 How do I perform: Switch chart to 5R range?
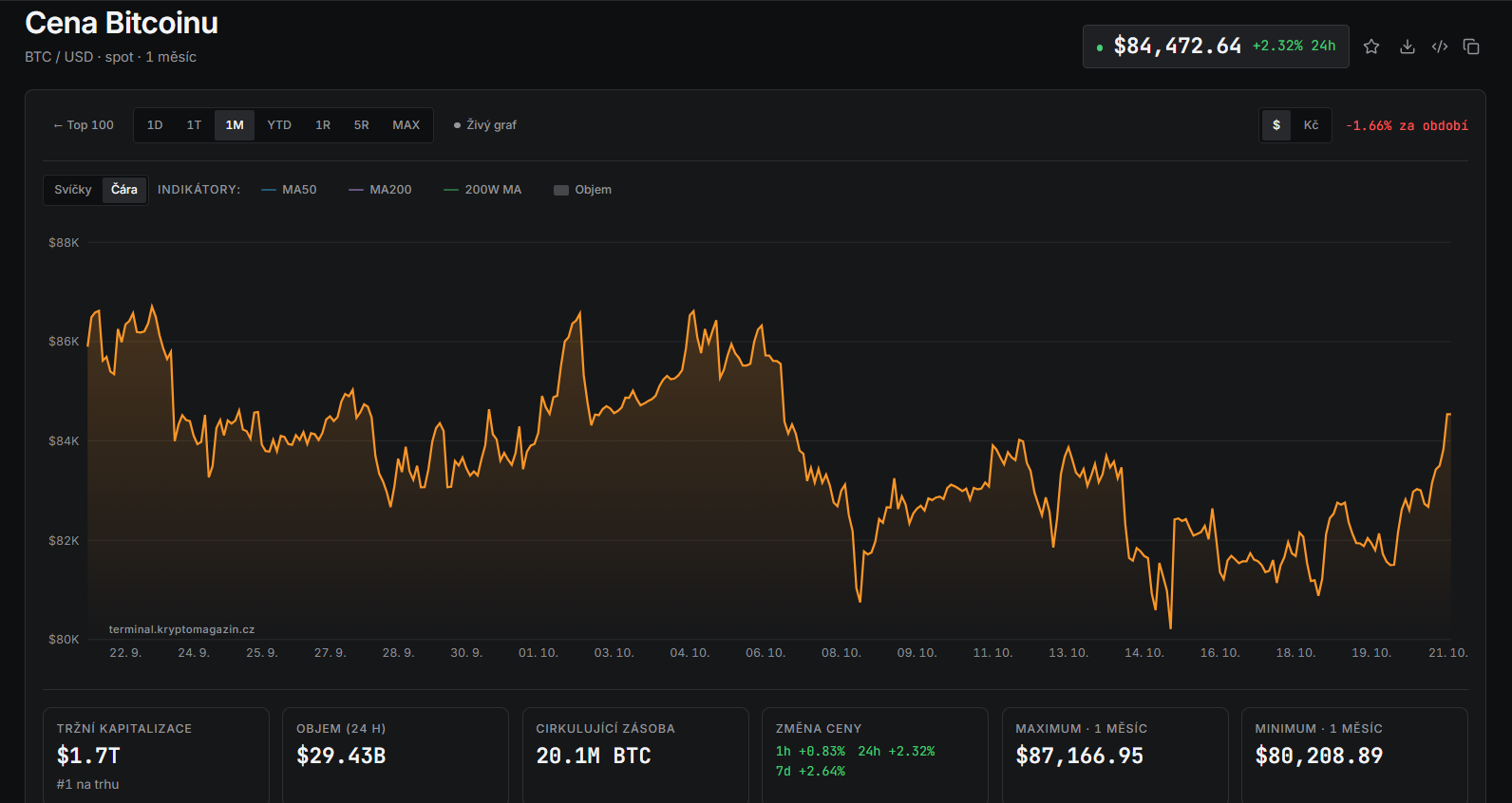[362, 125]
